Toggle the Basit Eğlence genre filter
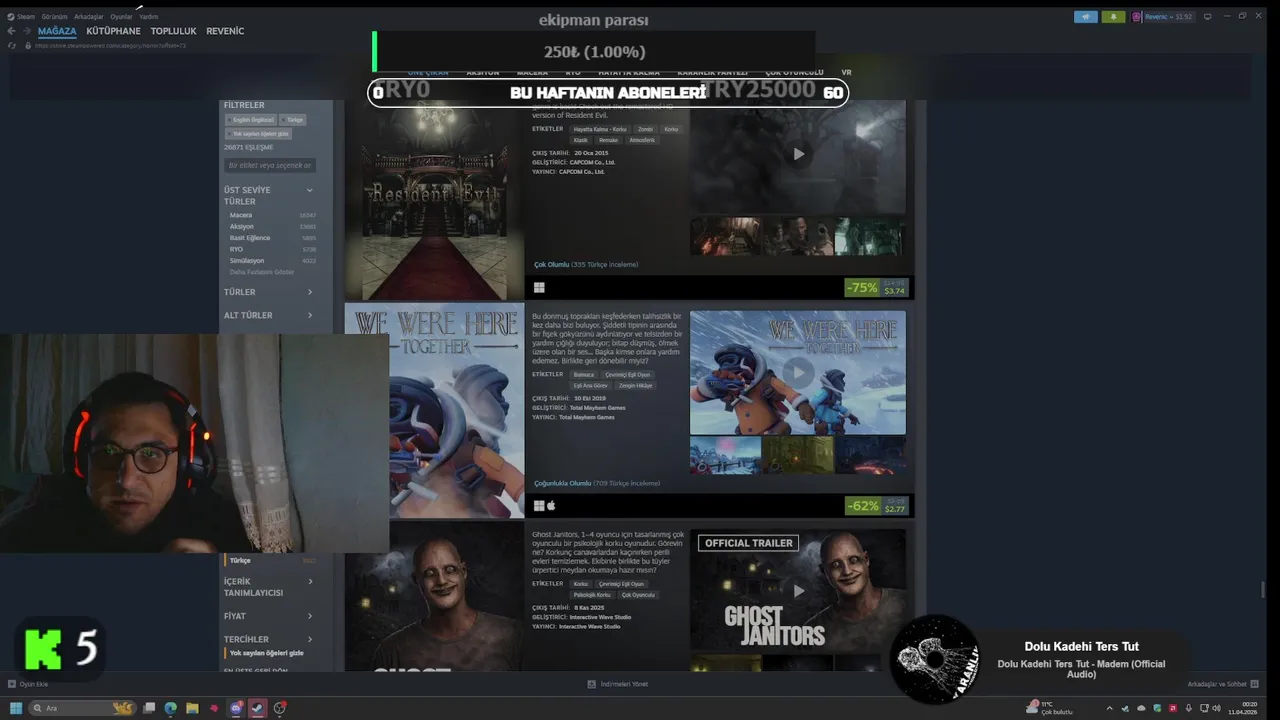The height and width of the screenshot is (720, 1280). [272, 238]
